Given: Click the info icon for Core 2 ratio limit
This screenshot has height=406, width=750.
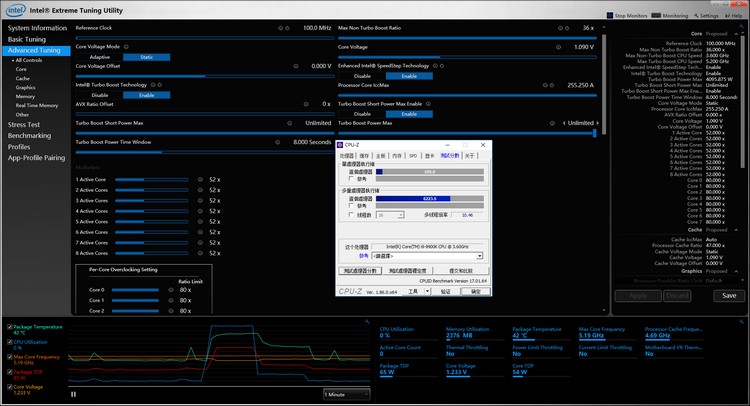Looking at the screenshot, I should [171, 311].
